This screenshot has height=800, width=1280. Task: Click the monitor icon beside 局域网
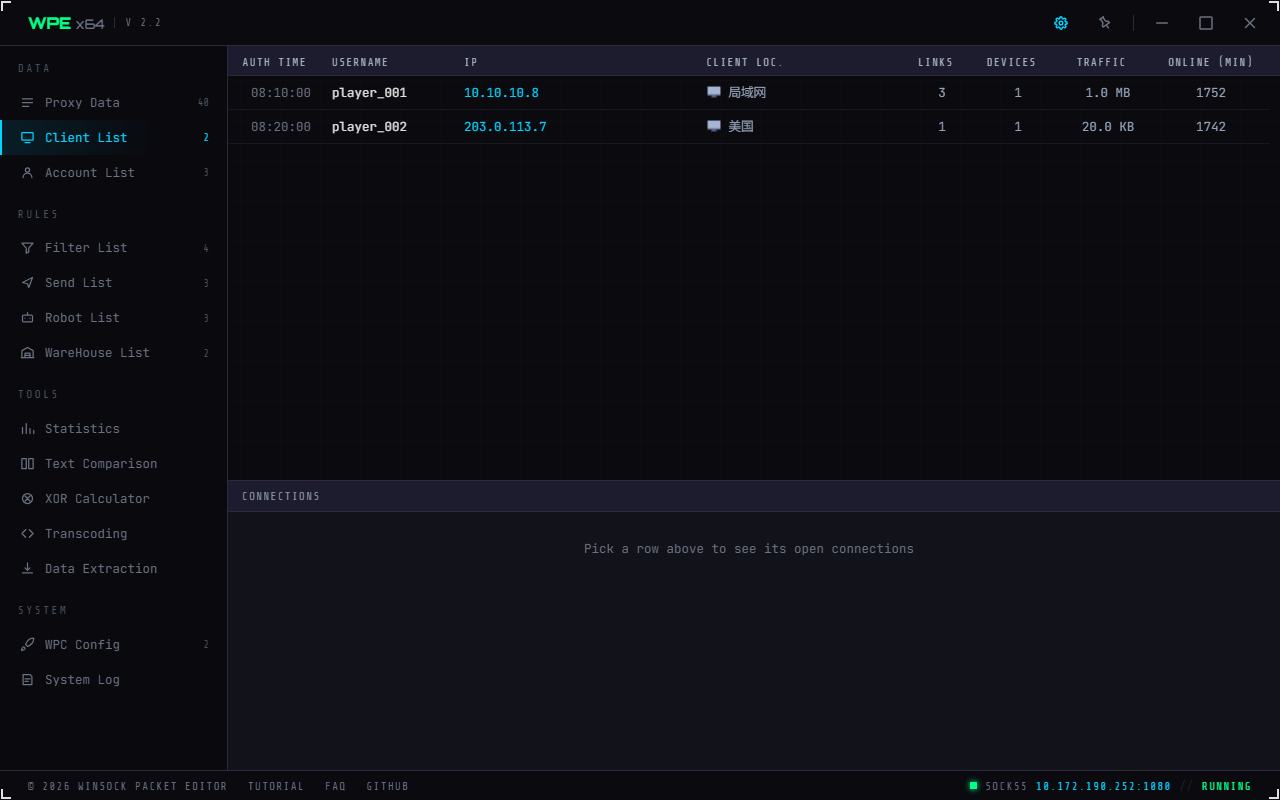pos(714,92)
